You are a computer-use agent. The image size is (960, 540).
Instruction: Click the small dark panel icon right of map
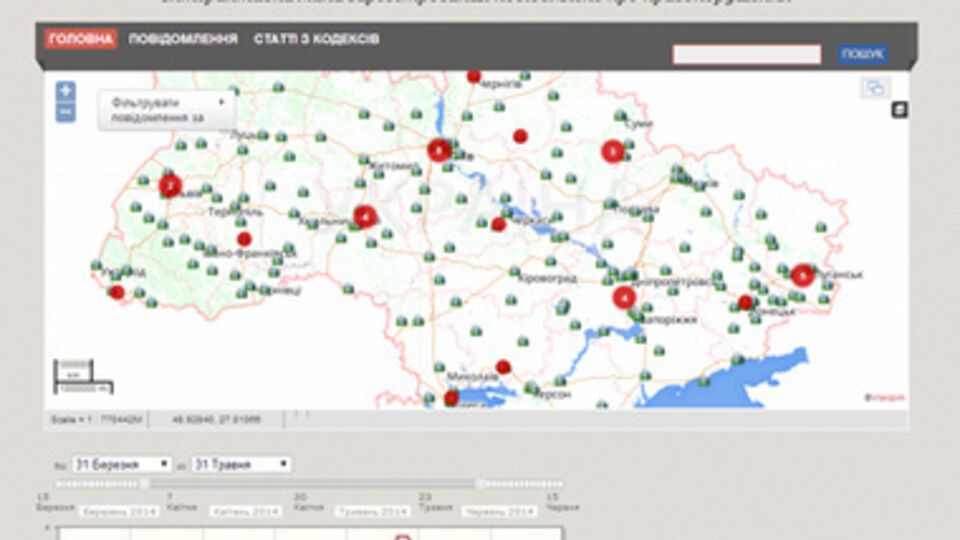(x=899, y=110)
